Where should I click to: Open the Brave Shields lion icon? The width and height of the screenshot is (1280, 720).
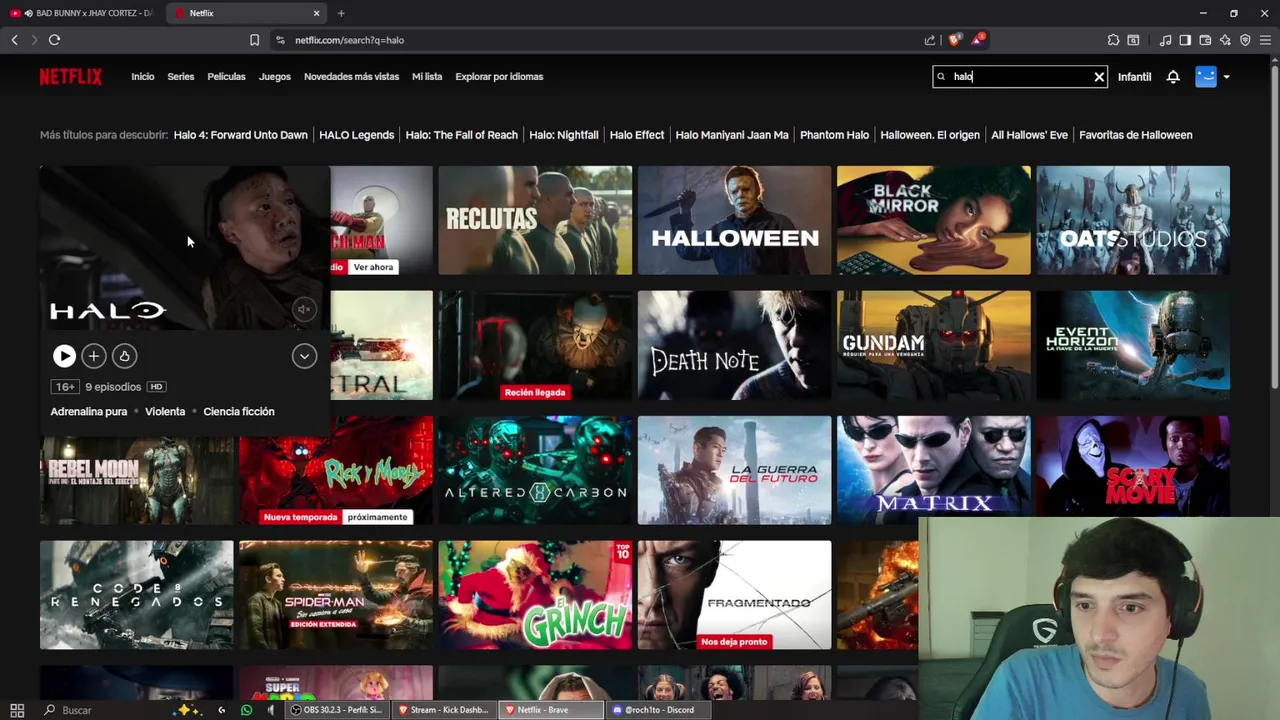(x=955, y=40)
